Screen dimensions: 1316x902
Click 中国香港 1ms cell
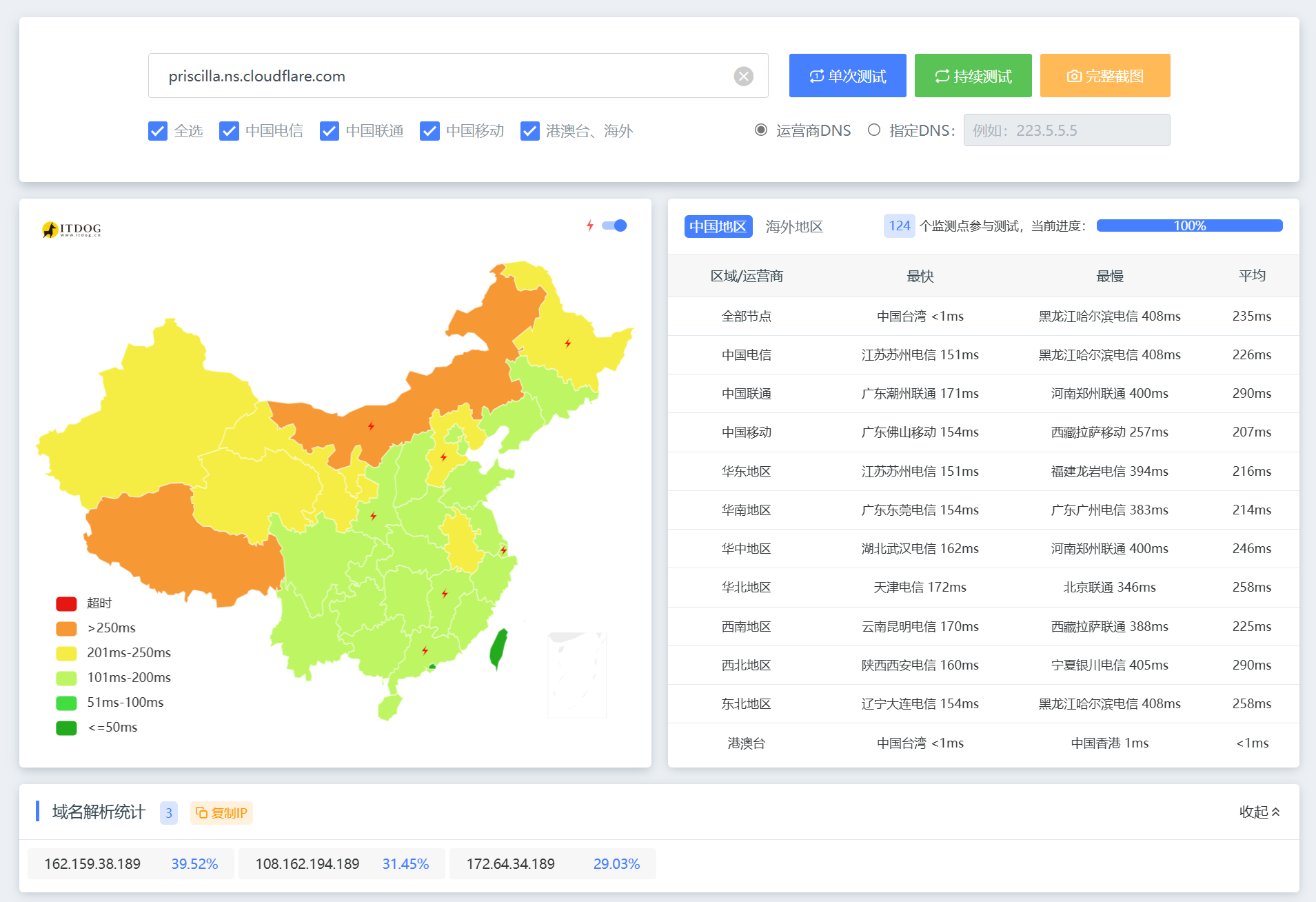pos(1110,743)
